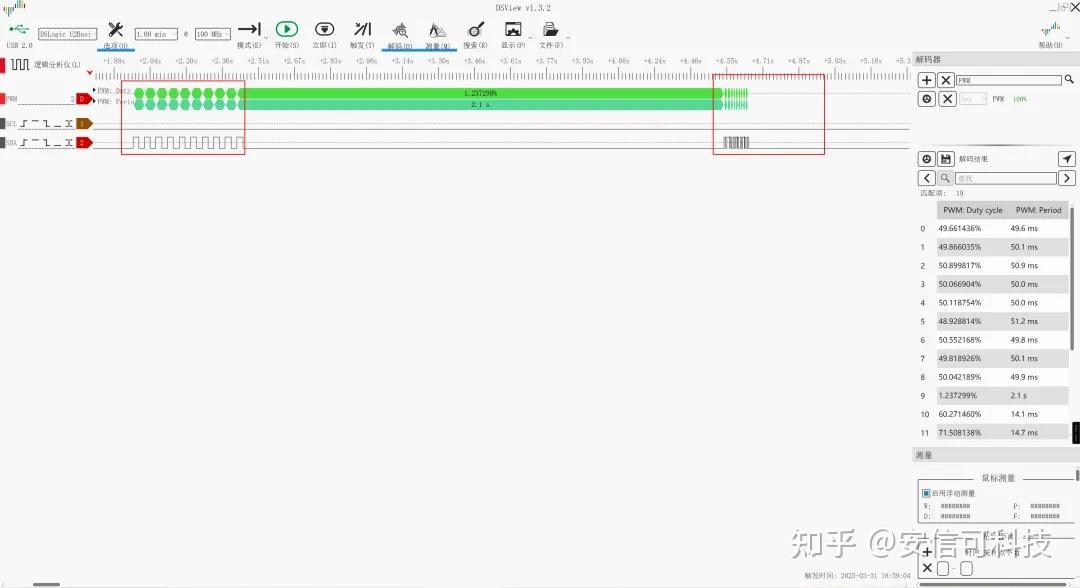Open the 1.00 min duration dropdown
Viewport: 1080px width, 588px height.
156,34
